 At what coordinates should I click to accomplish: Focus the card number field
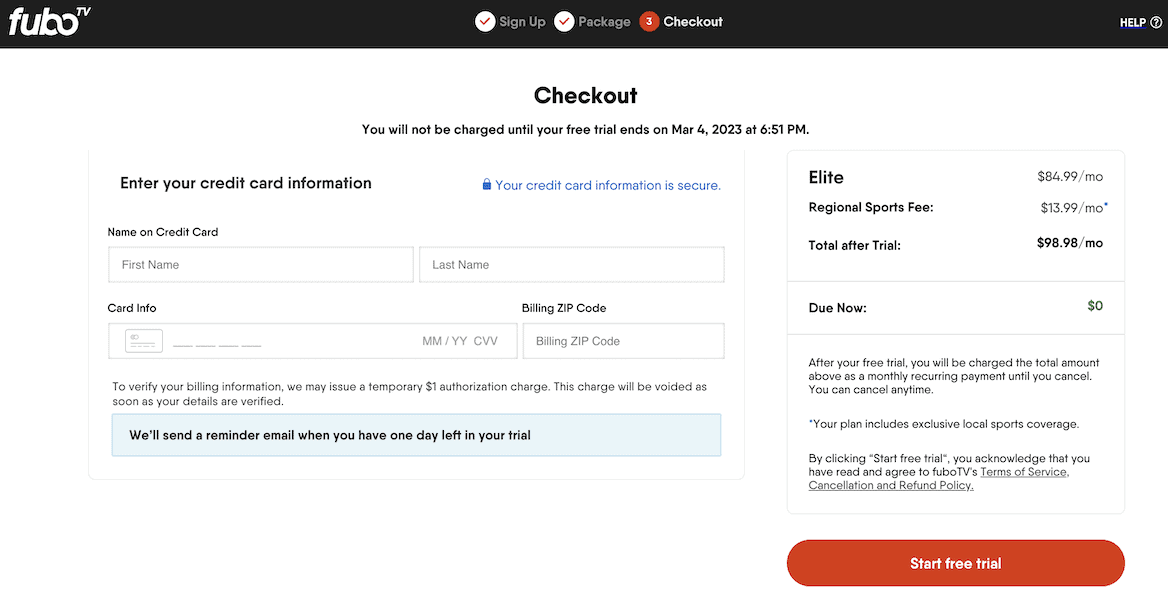(x=217, y=342)
